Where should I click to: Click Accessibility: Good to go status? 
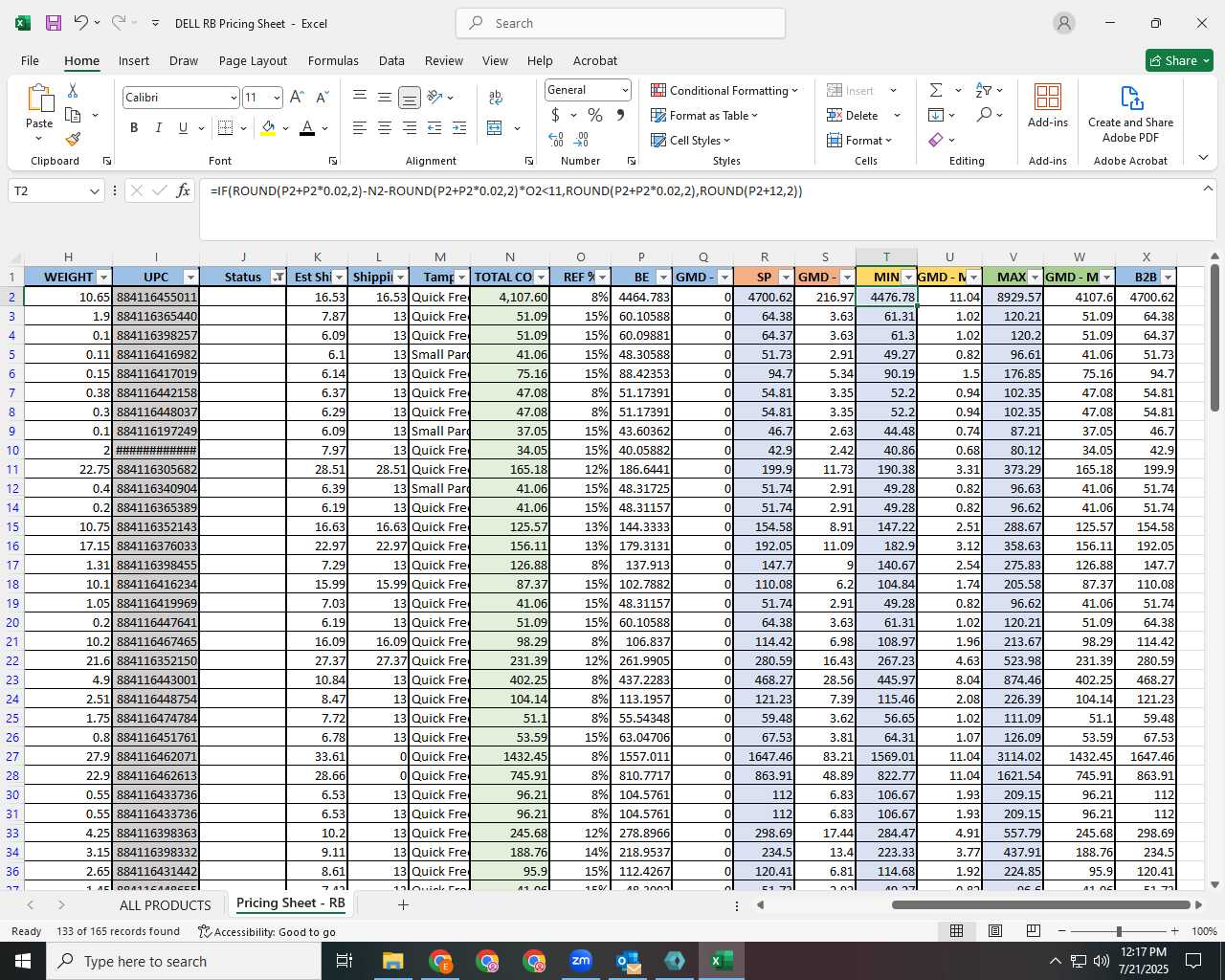pyautogui.click(x=267, y=931)
